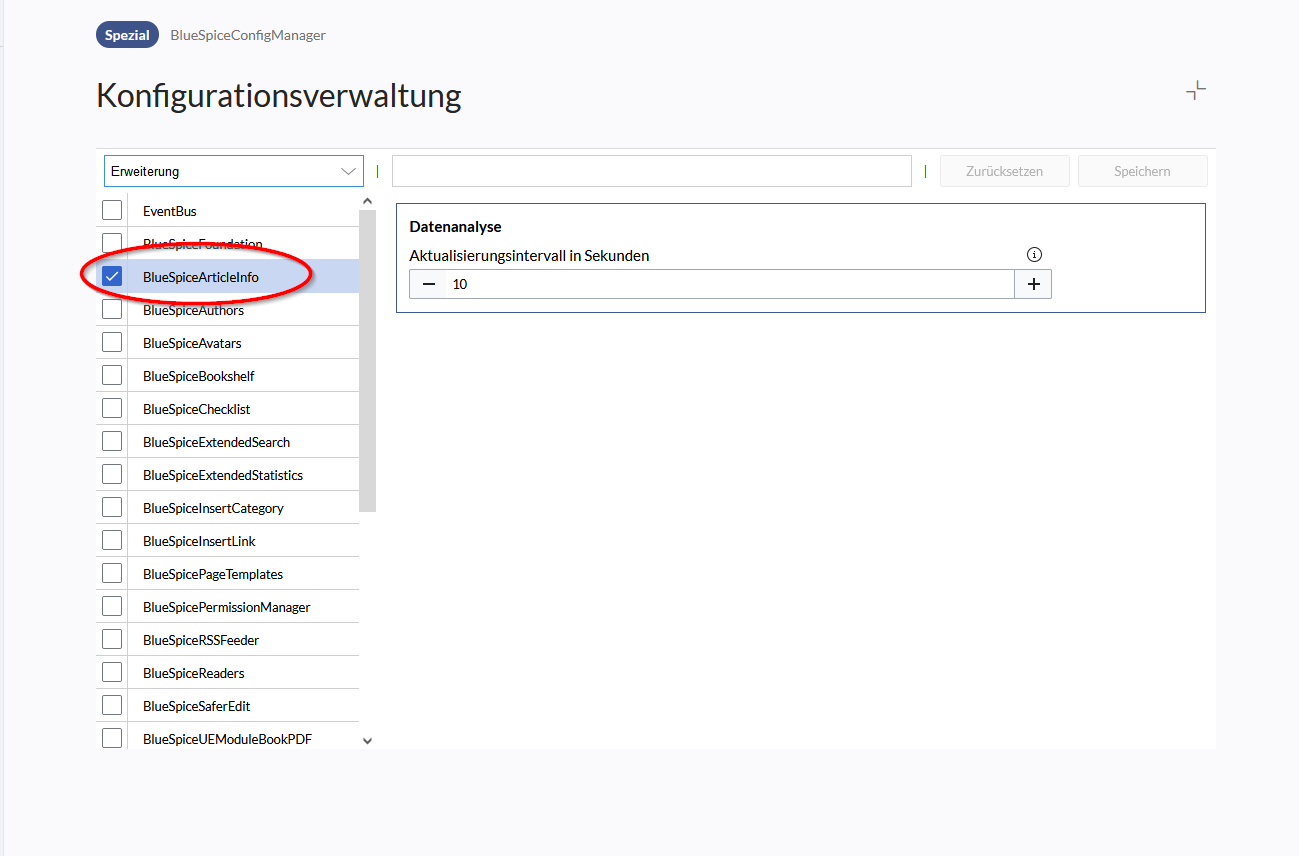
Task: Increase the interval with the plus button
Action: pos(1033,284)
